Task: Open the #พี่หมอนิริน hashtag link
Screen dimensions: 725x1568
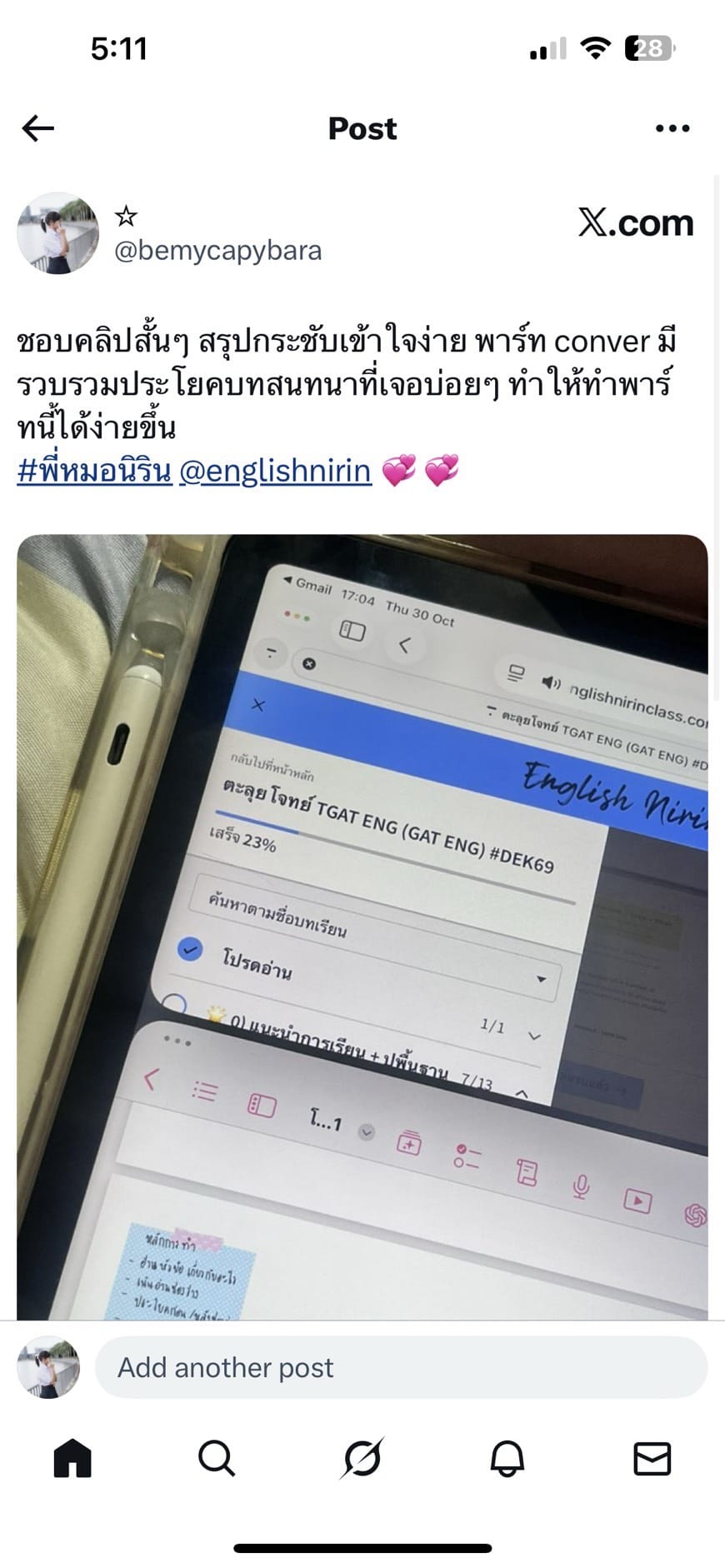Action: tap(94, 471)
